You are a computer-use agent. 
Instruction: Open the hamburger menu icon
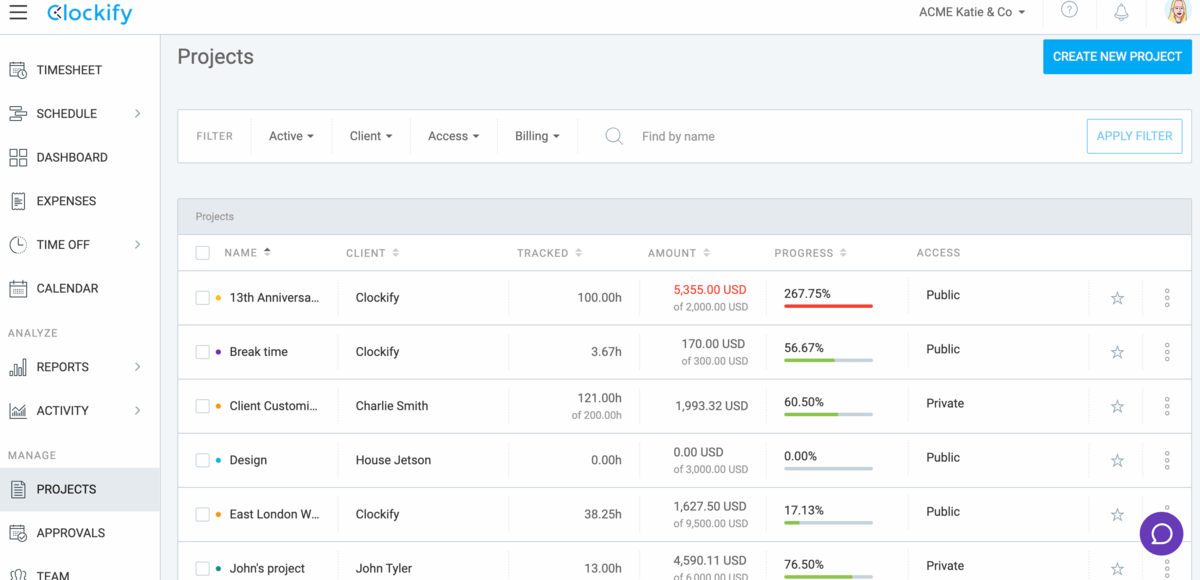tap(18, 13)
